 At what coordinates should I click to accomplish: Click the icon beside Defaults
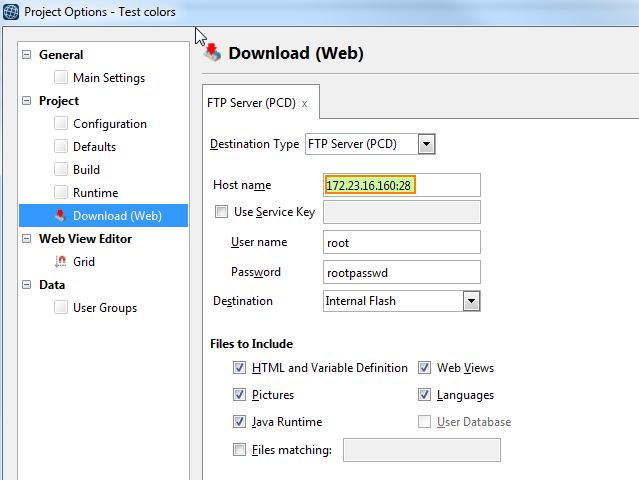coord(61,146)
